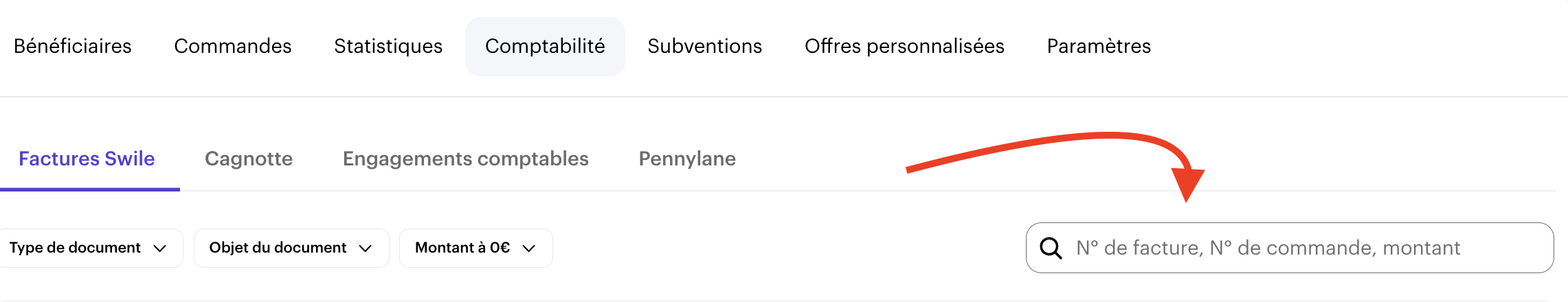Click the Comptabilité navigation item

(545, 46)
